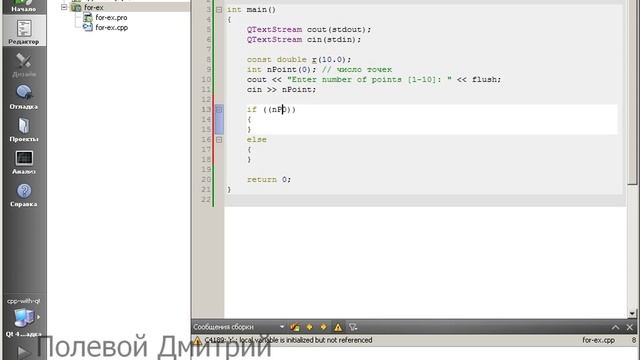Select the C4189 warning message
This screenshot has width=640, height=360.
[288, 340]
